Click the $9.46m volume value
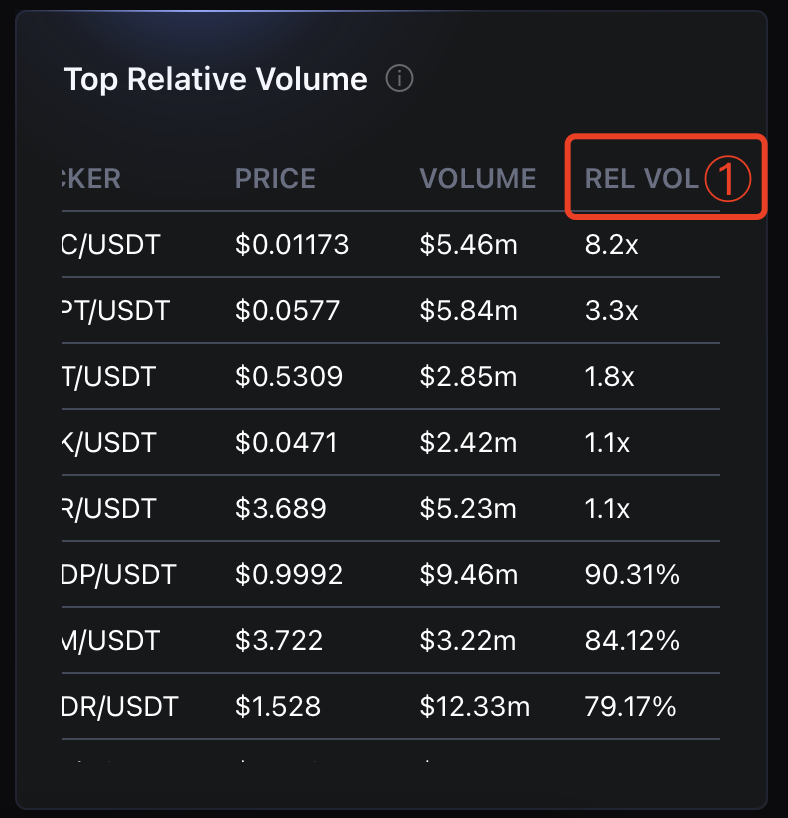This screenshot has width=788, height=818. [469, 574]
